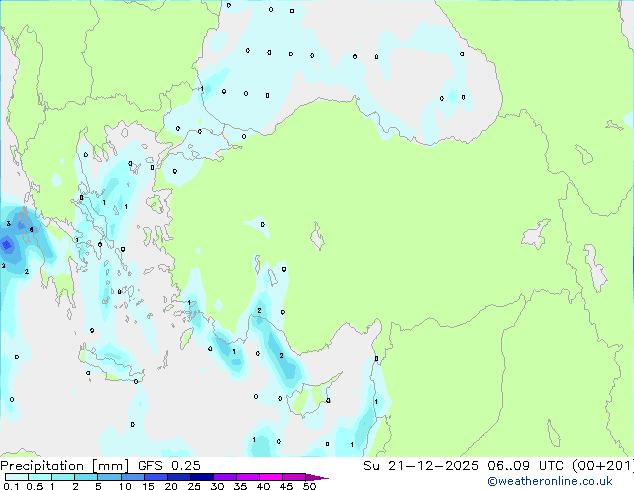The image size is (634, 490).
Task: Open the weatheronline.co.uk copyright link
Action: tap(550, 481)
